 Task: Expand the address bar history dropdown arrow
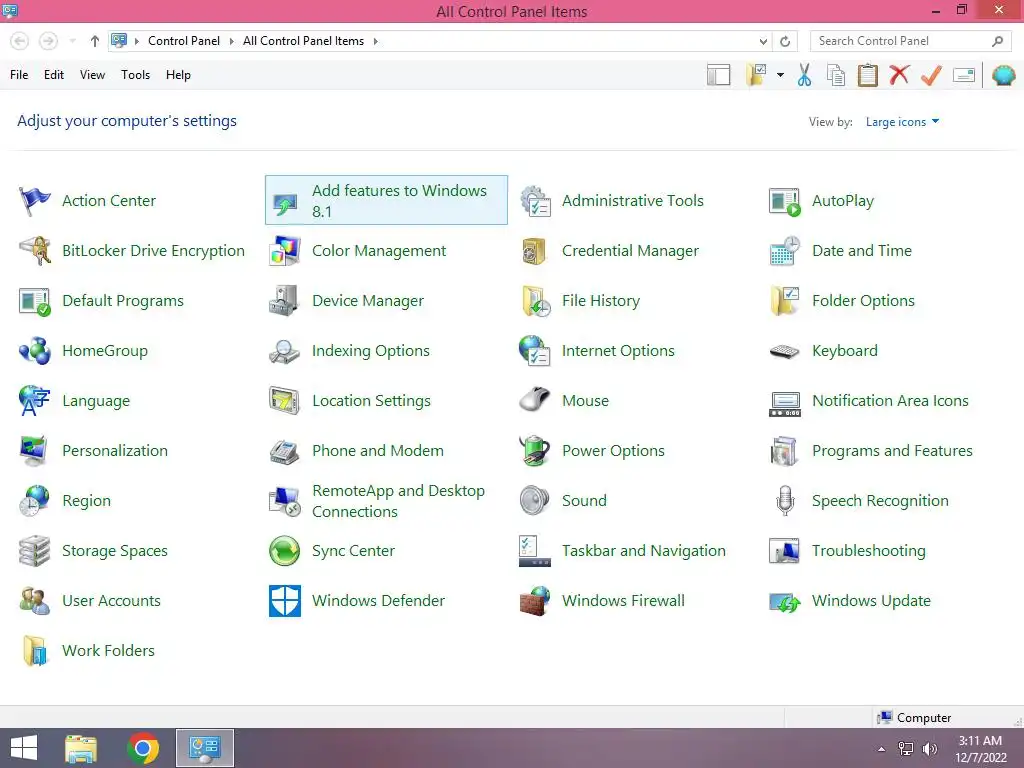763,41
